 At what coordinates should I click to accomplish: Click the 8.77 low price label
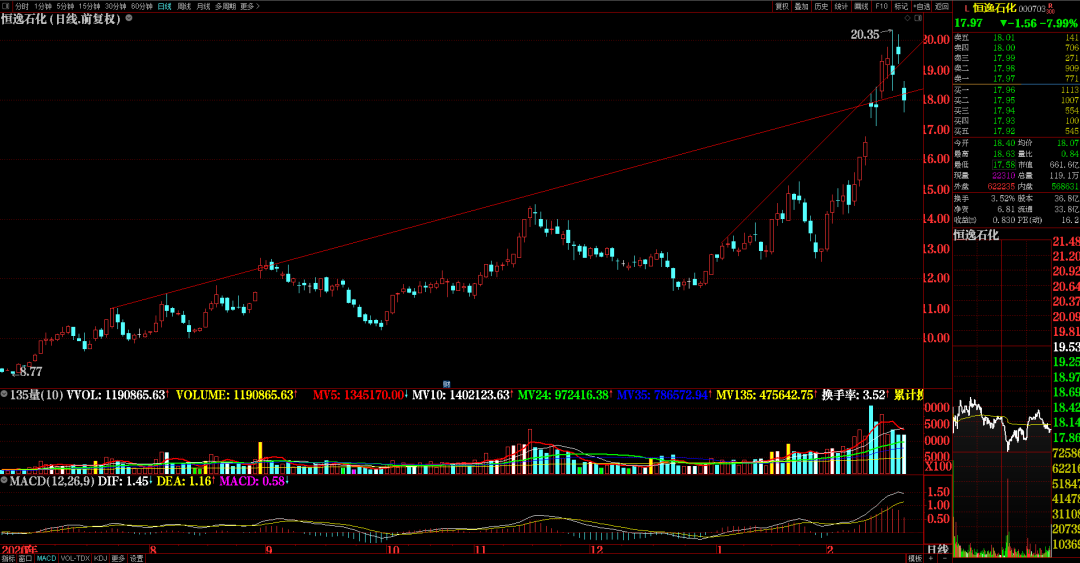tap(31, 372)
